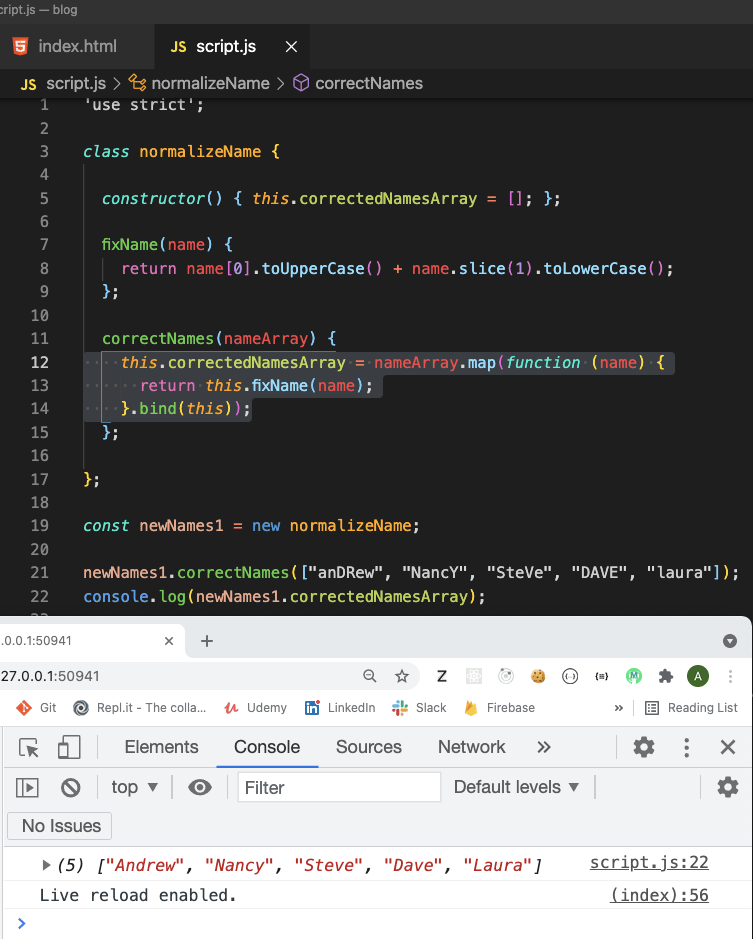Open the Firebase bookmark
Viewport: 753px width, 939px height.
tap(500, 708)
